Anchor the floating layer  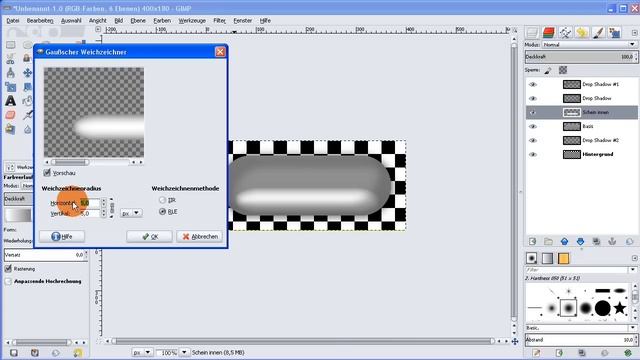tap(612, 242)
